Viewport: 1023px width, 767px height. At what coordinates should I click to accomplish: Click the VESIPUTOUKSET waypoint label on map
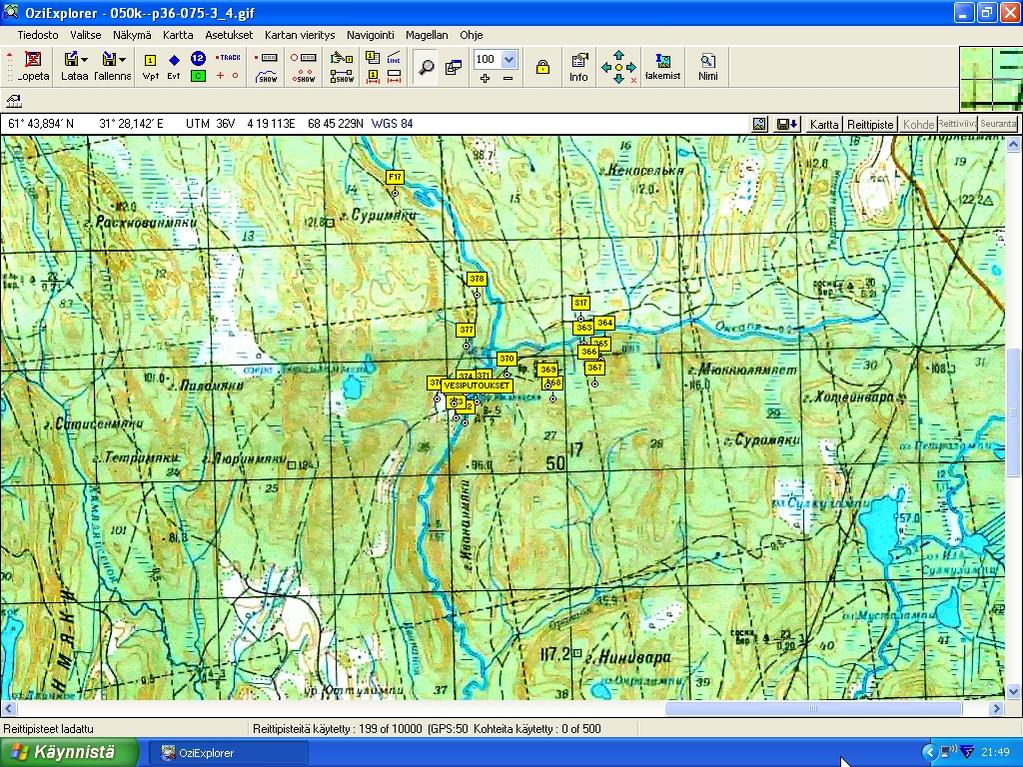(x=477, y=385)
